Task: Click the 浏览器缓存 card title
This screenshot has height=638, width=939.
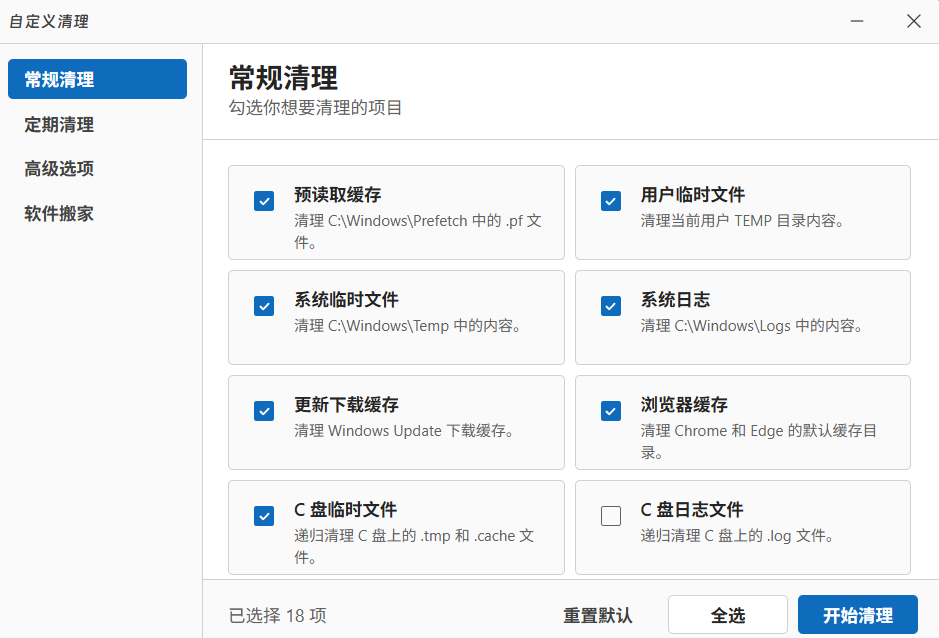Action: click(x=684, y=405)
